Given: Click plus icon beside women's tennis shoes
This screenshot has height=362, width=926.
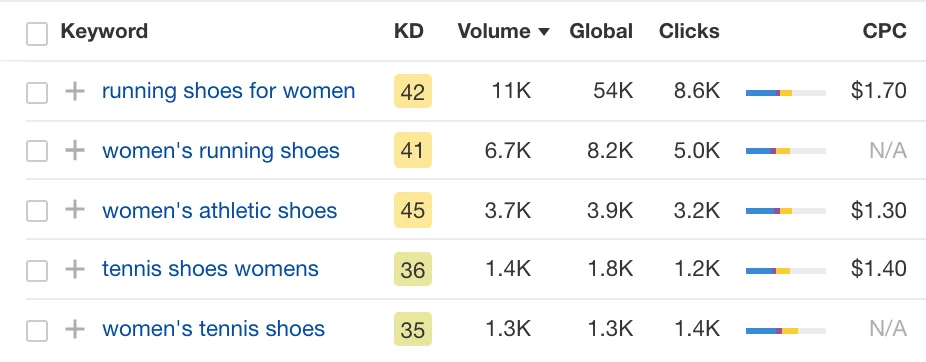Looking at the screenshot, I should click(74, 329).
